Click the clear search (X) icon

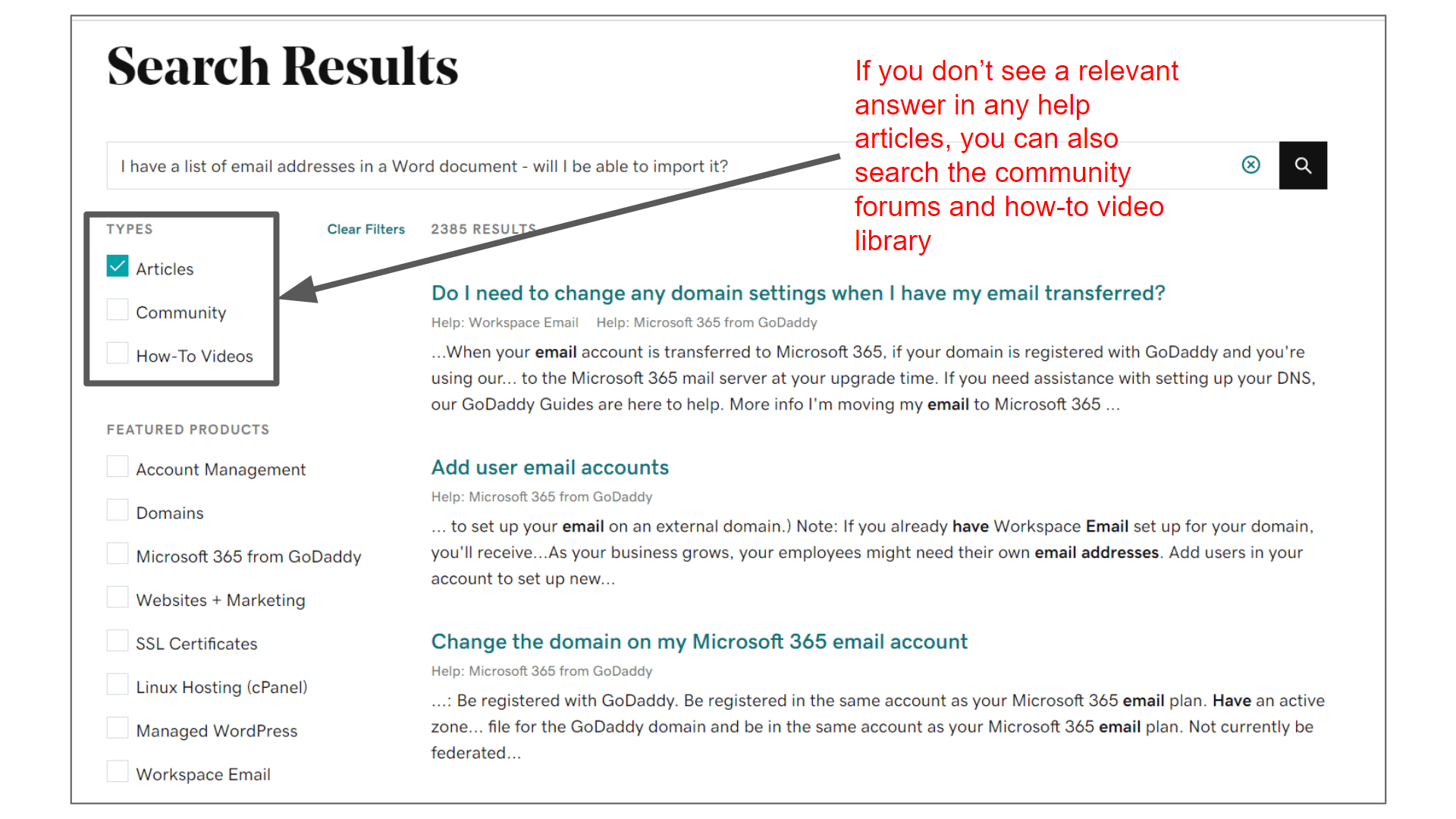point(1251,165)
